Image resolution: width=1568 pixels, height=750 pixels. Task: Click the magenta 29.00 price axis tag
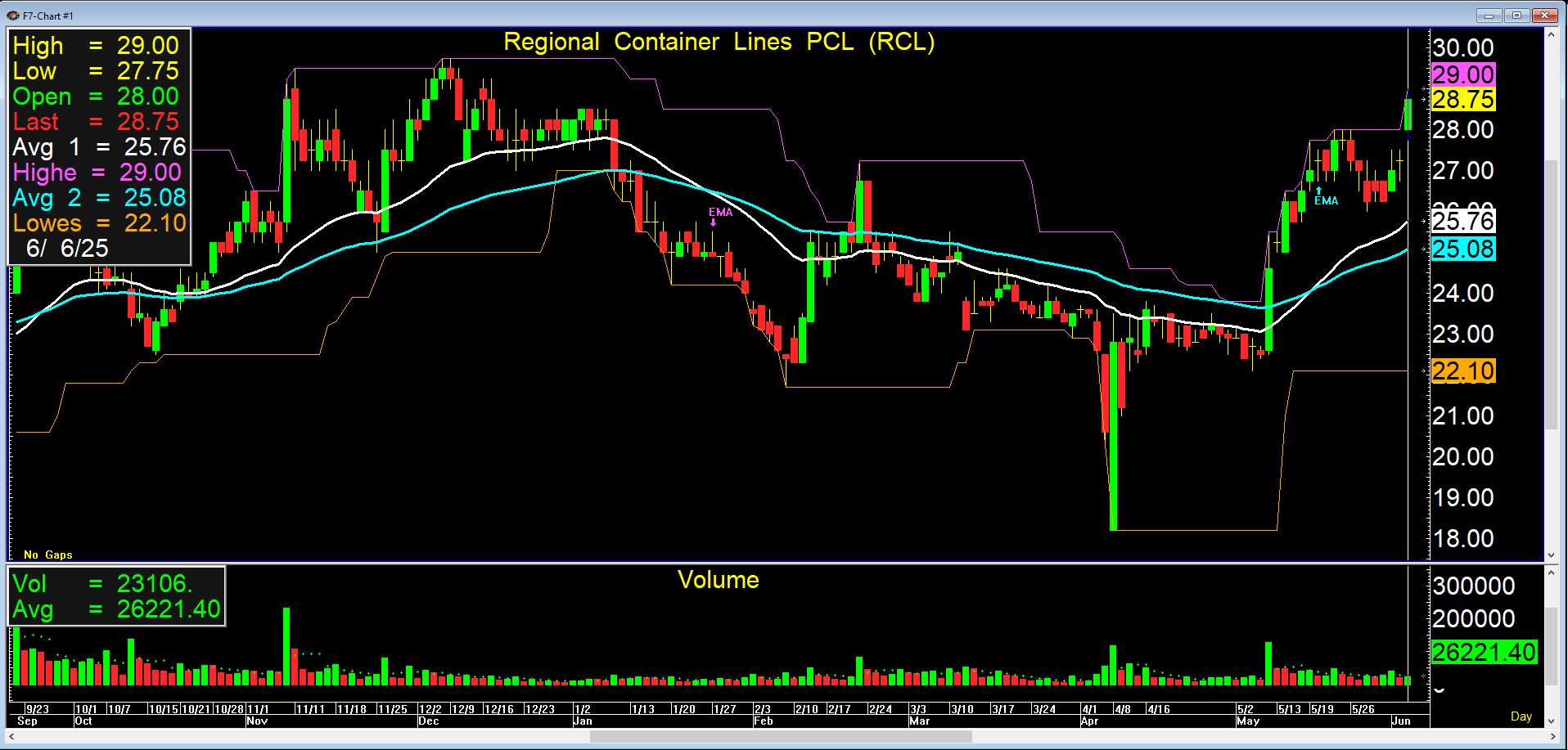coord(1463,74)
